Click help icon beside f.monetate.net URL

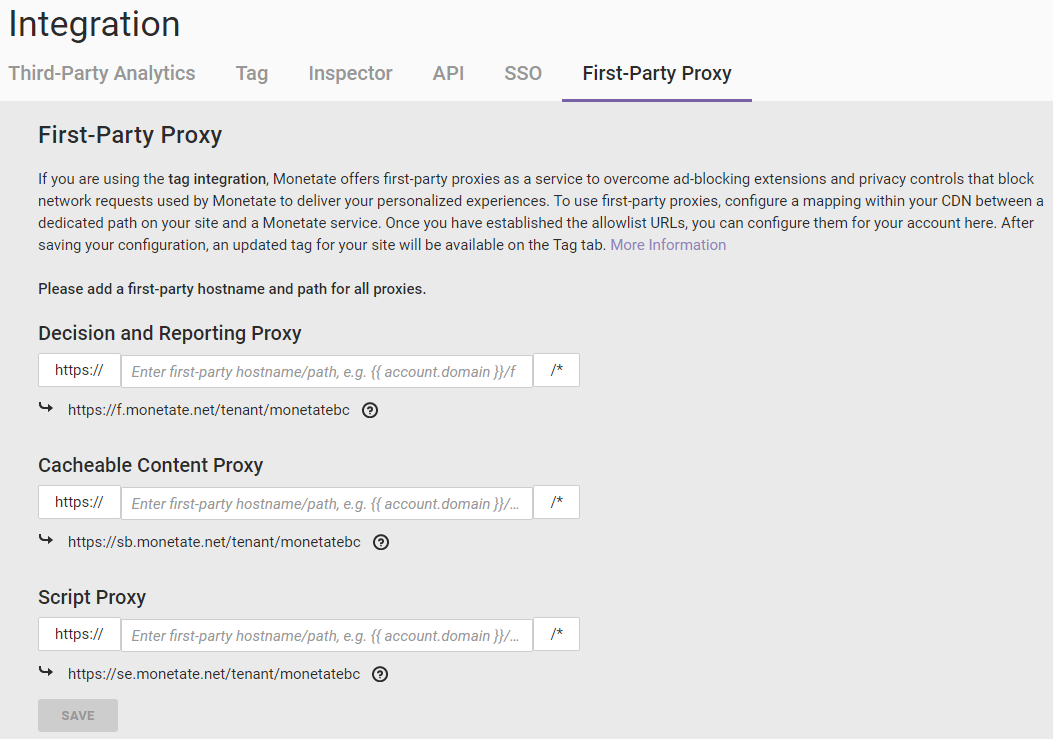[370, 410]
